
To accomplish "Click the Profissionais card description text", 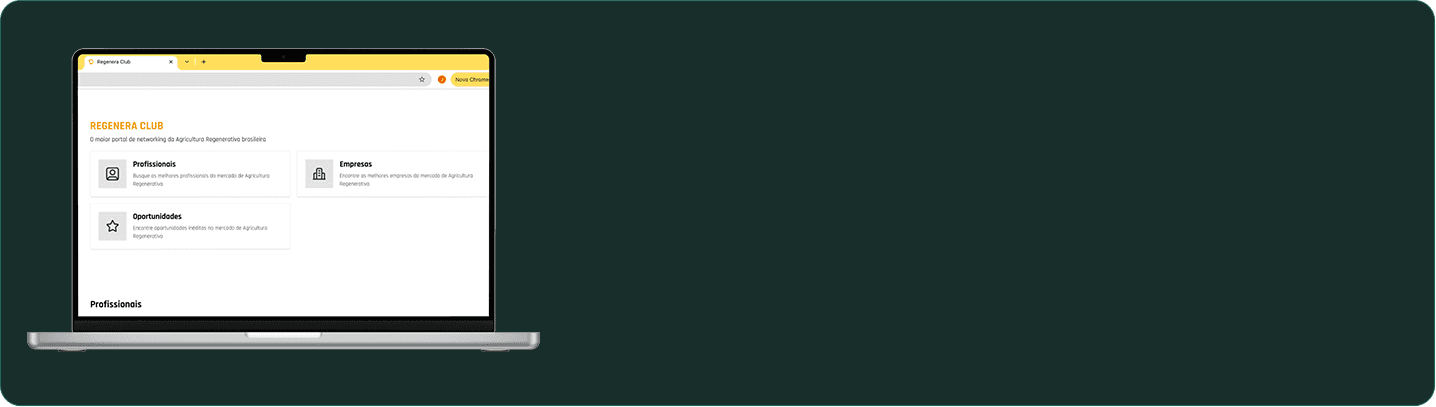I will click(201, 180).
